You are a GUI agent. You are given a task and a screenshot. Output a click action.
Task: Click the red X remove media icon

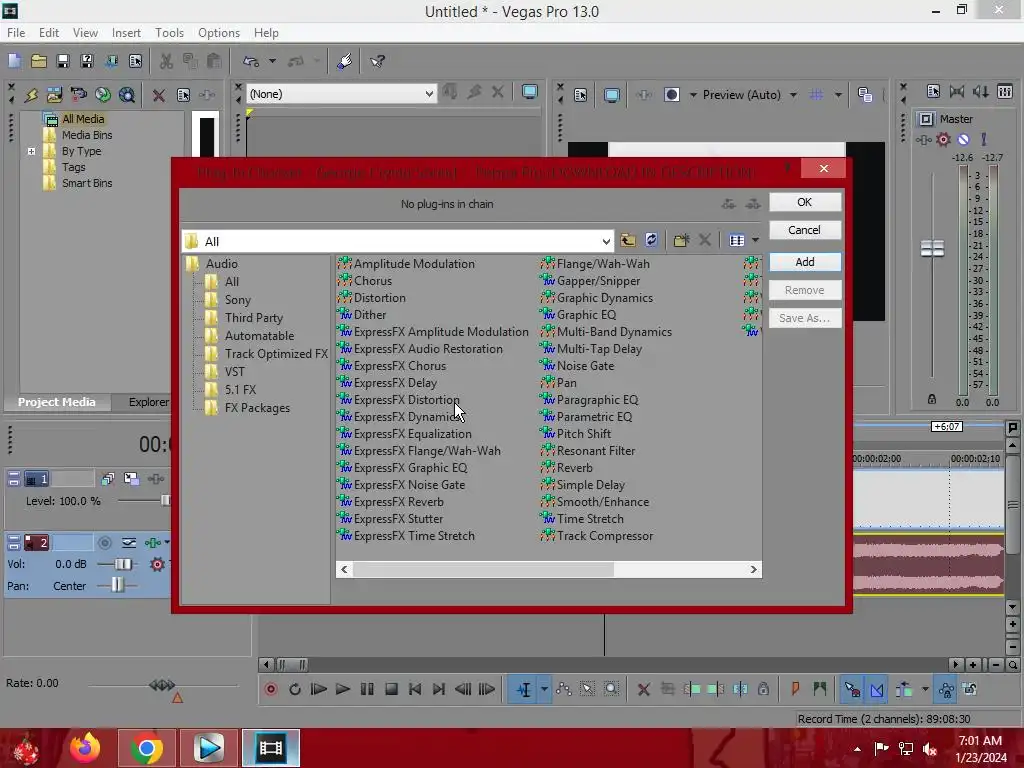tap(159, 95)
